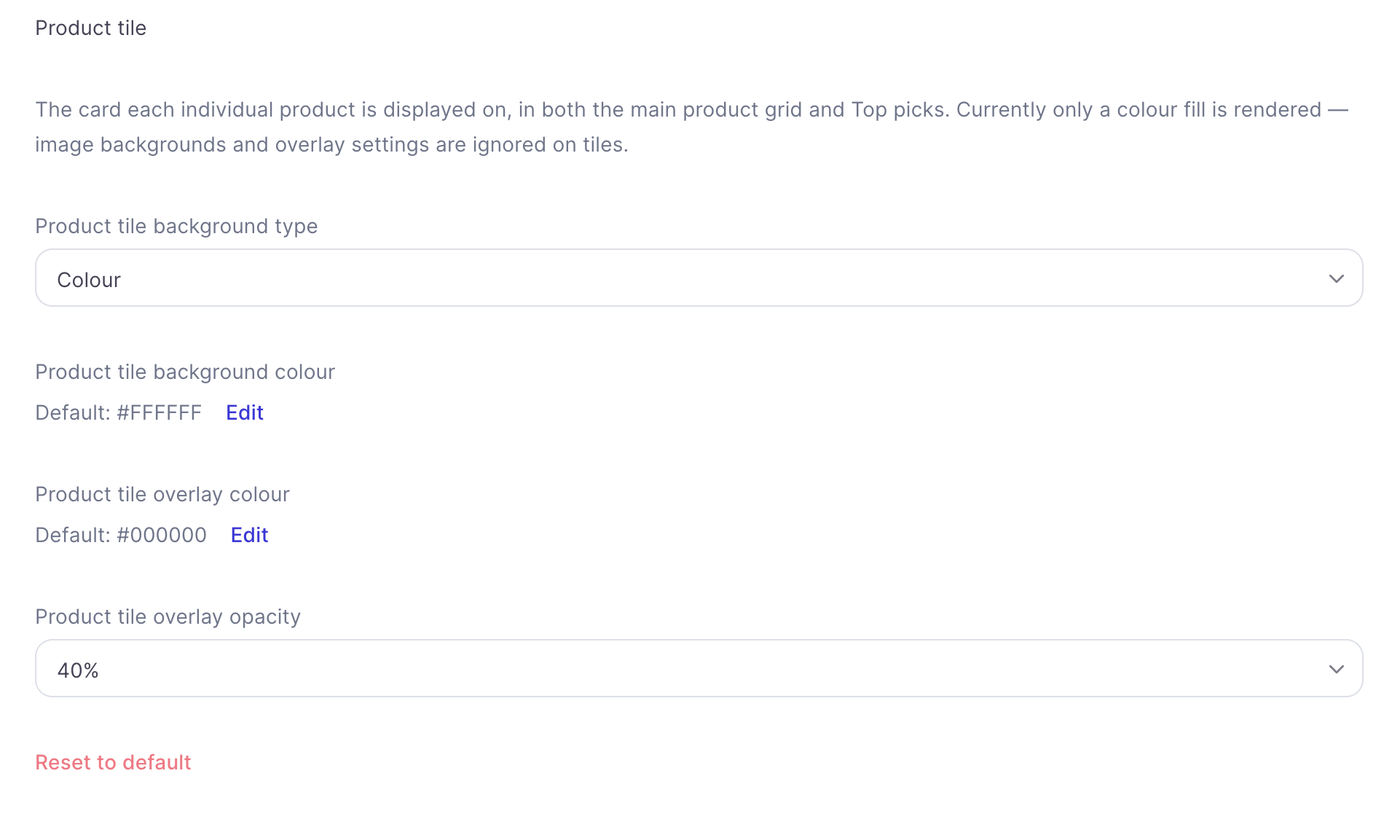This screenshot has width=1400, height=819.
Task: Click the 'Default: #000000' colour value
Action: click(121, 535)
